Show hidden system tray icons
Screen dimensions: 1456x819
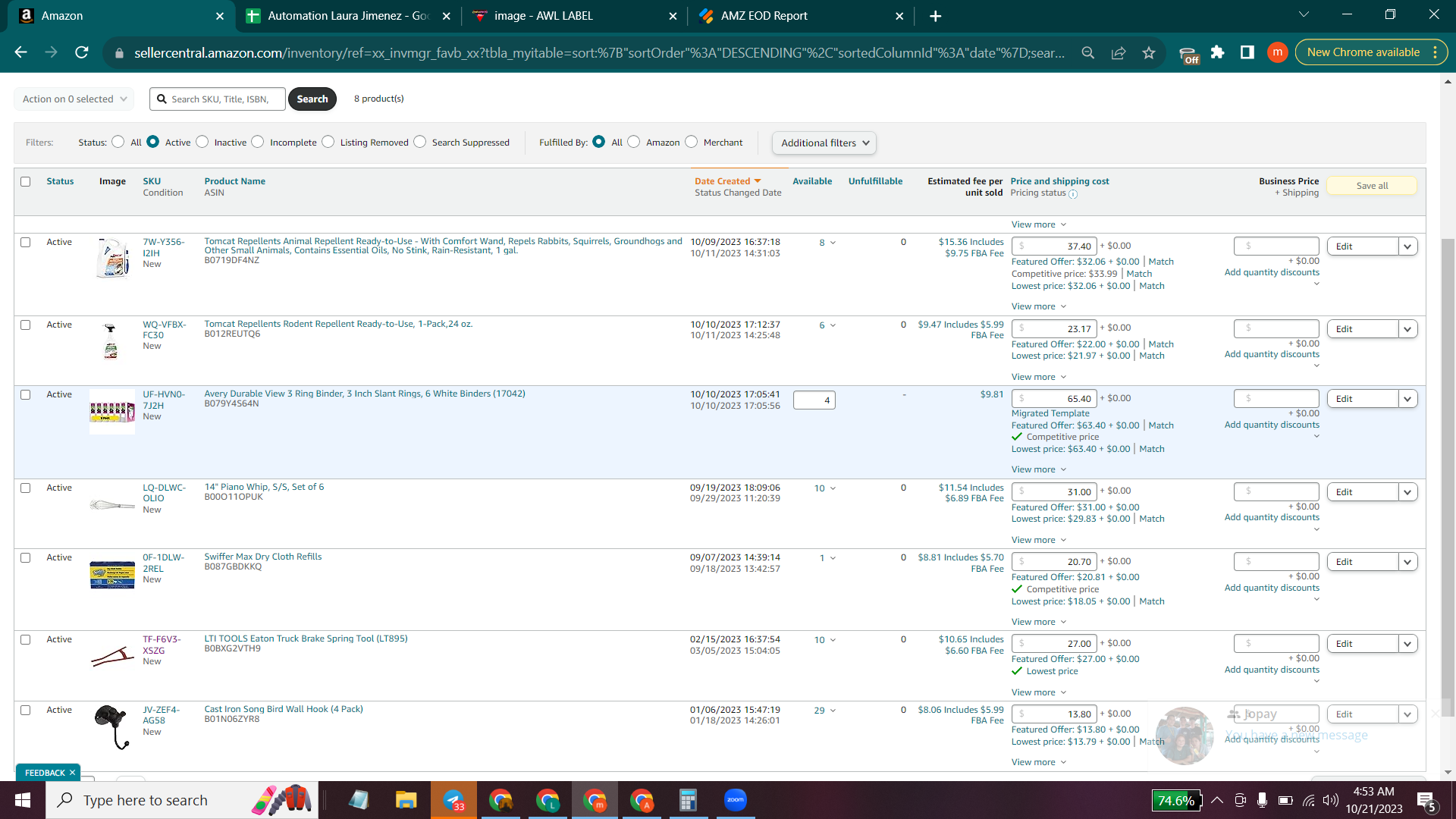(1217, 800)
